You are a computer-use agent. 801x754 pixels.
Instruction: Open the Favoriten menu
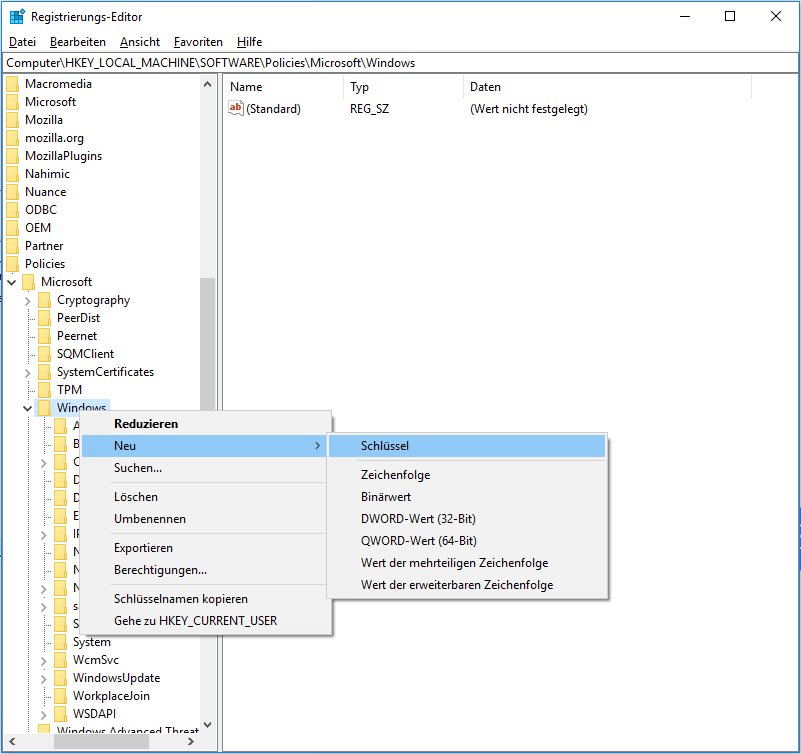(198, 42)
